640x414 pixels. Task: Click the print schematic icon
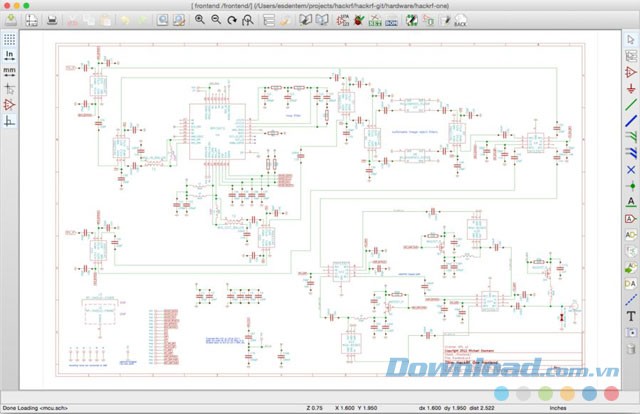pyautogui.click(x=53, y=20)
